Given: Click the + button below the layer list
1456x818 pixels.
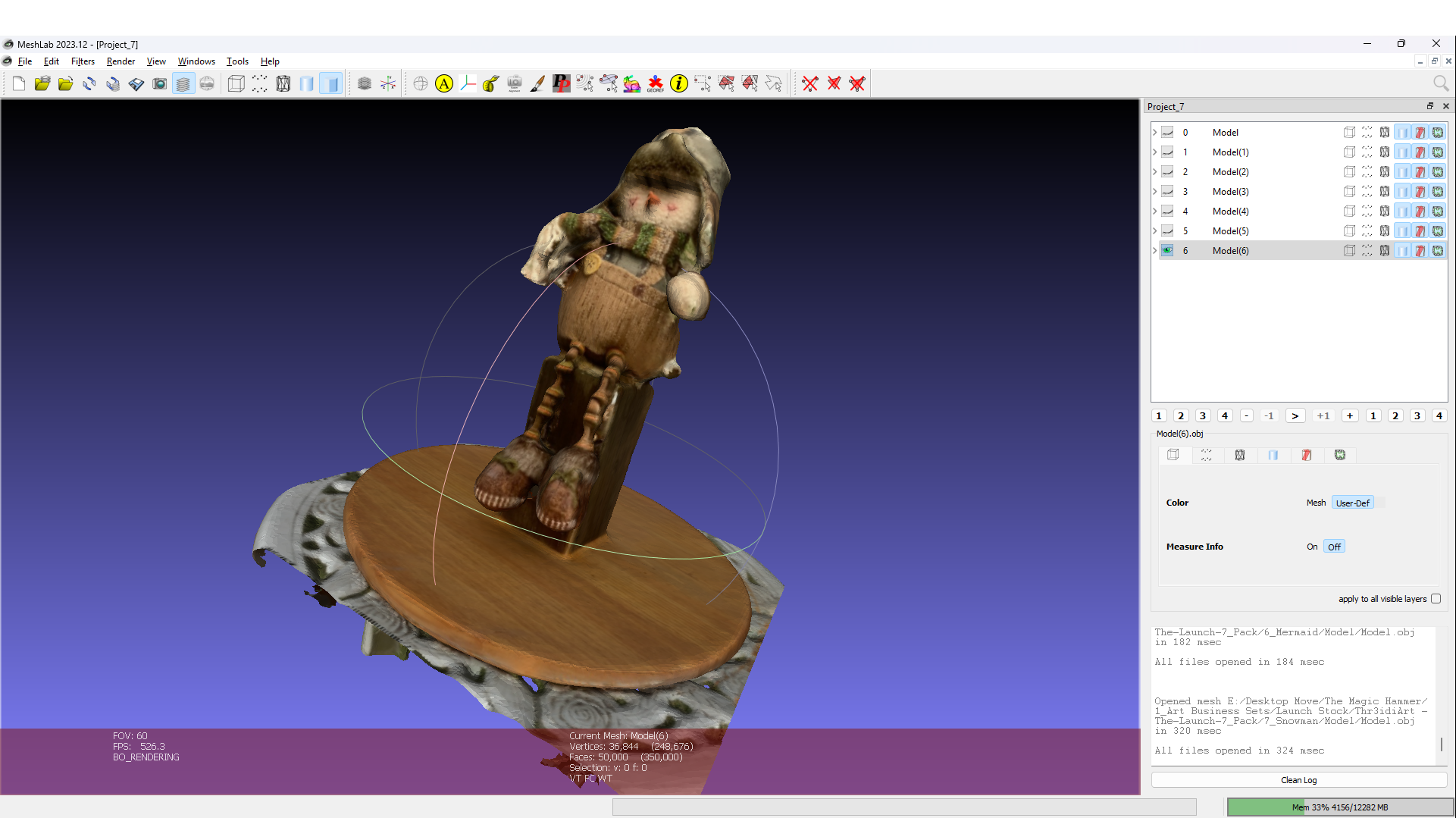Looking at the screenshot, I should (1350, 415).
